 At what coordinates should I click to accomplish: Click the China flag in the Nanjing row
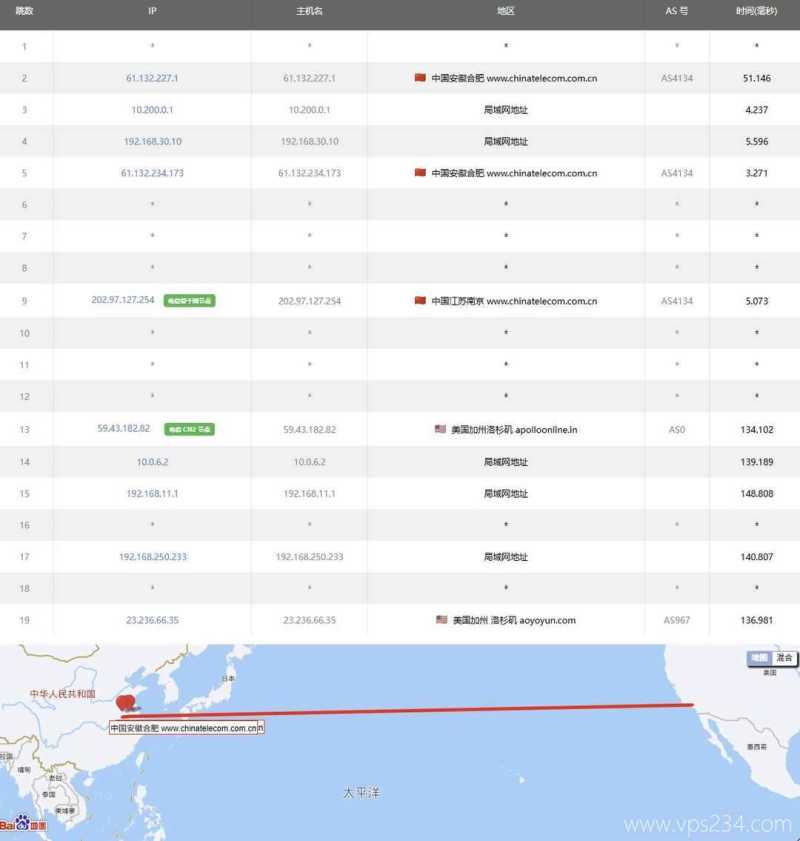(x=420, y=301)
